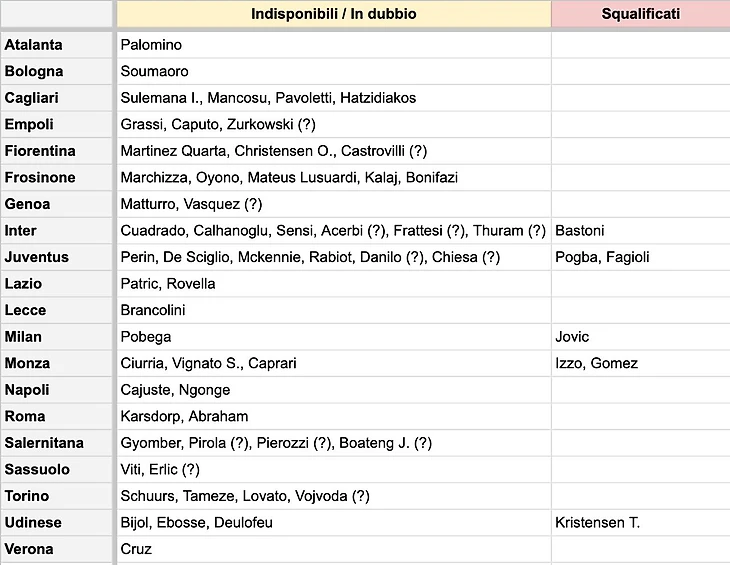Select the Juventus unavailable players cell
Image resolution: width=730 pixels, height=565 pixels.
[334, 257]
